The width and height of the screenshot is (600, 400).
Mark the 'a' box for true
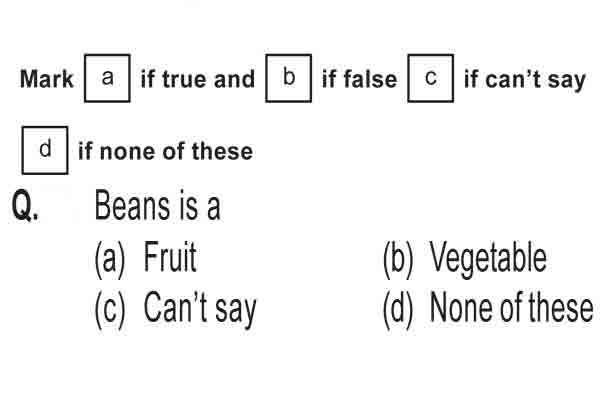click(107, 78)
